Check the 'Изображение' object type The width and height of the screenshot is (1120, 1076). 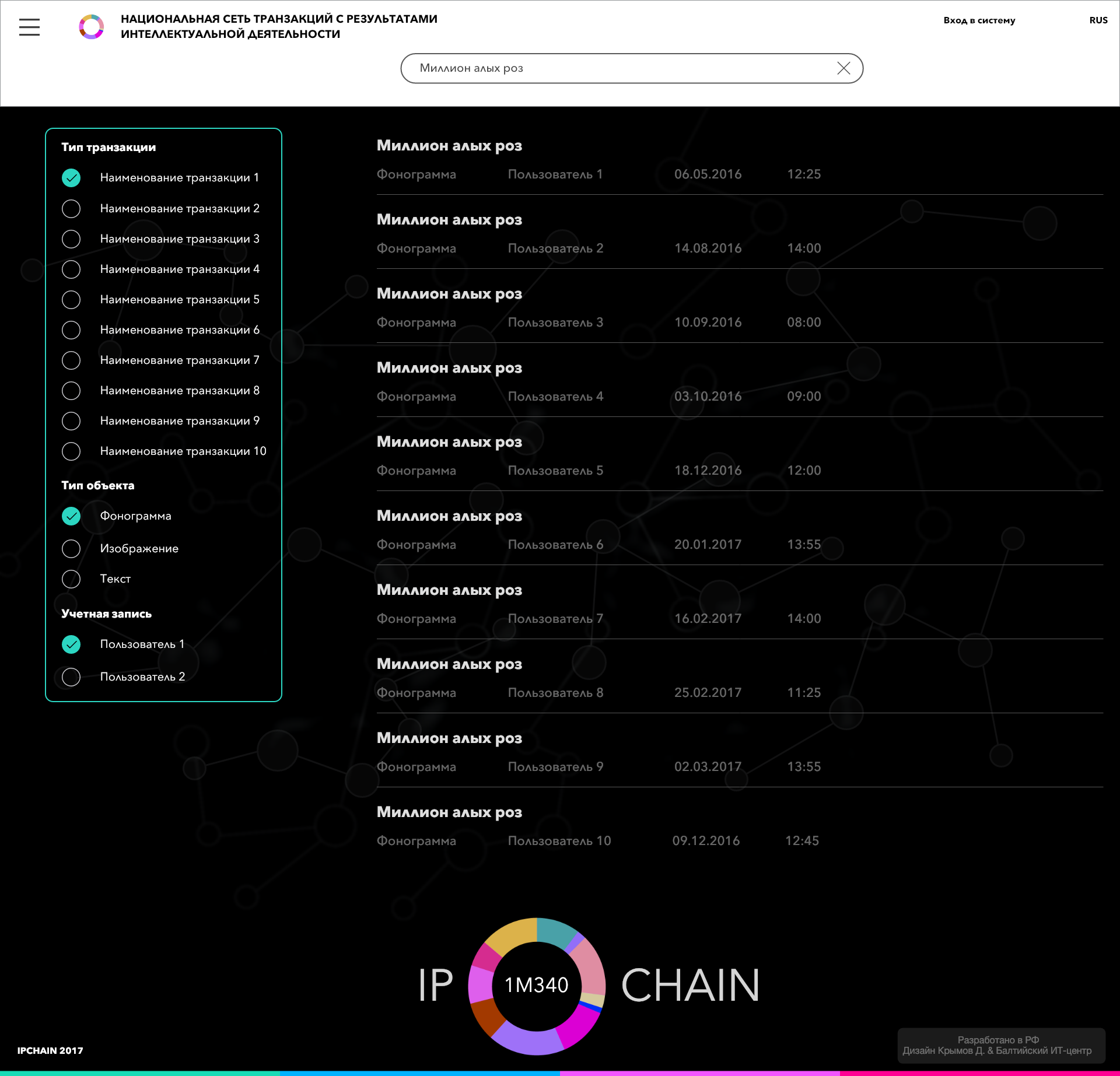click(71, 549)
